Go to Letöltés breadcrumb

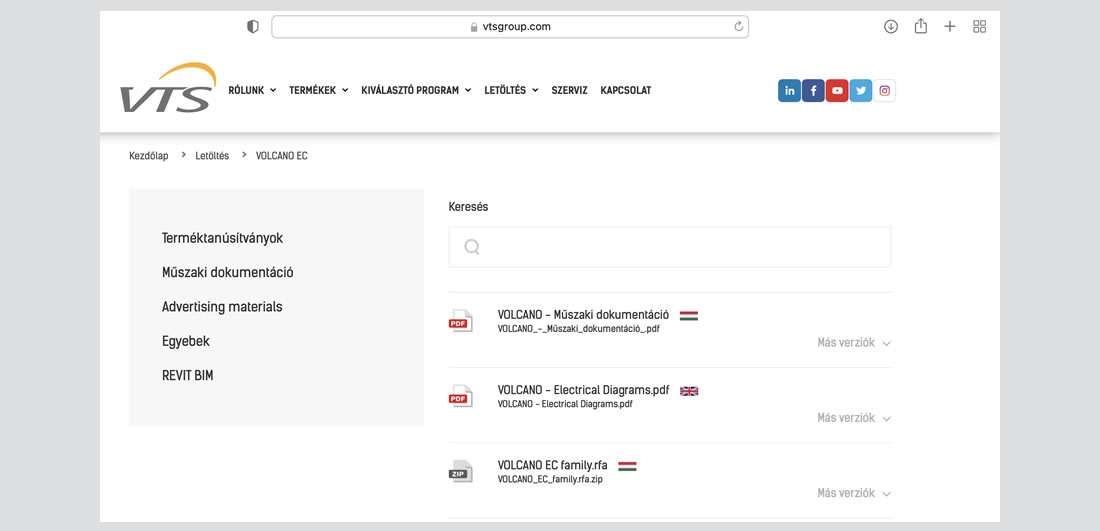pyautogui.click(x=212, y=156)
